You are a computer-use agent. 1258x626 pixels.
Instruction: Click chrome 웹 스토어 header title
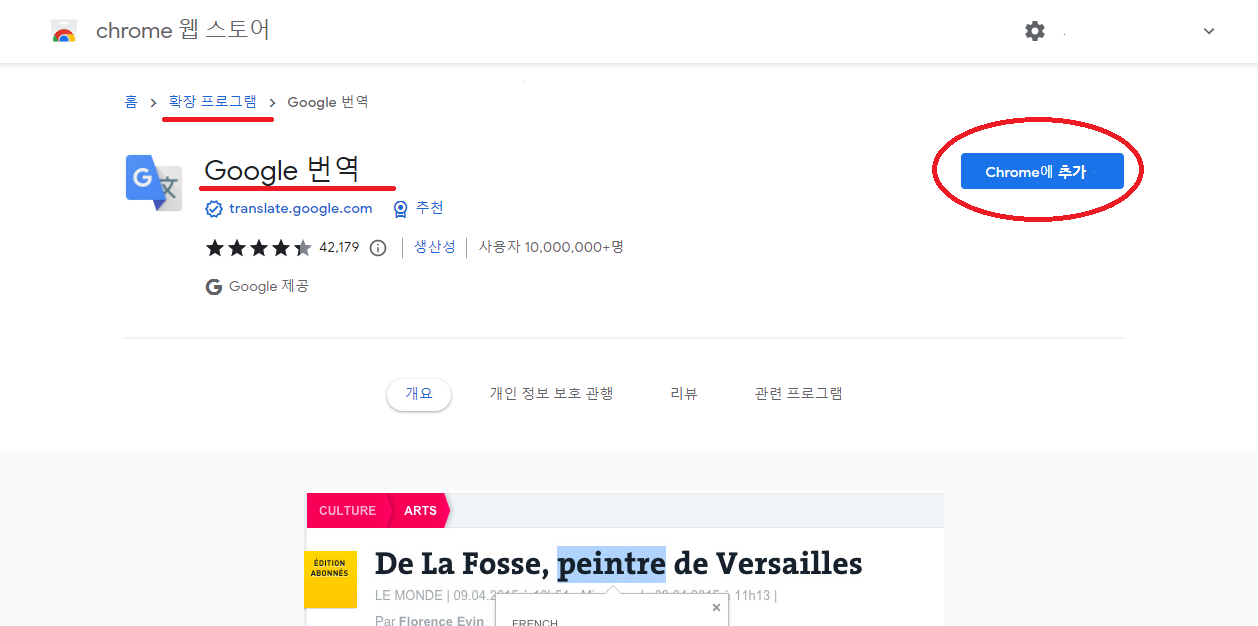click(183, 31)
